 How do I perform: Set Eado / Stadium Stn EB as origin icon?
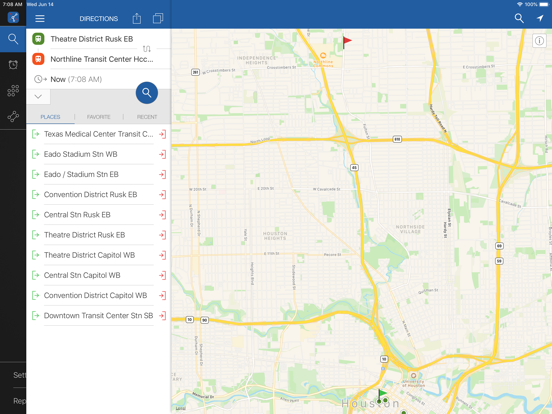click(x=36, y=174)
